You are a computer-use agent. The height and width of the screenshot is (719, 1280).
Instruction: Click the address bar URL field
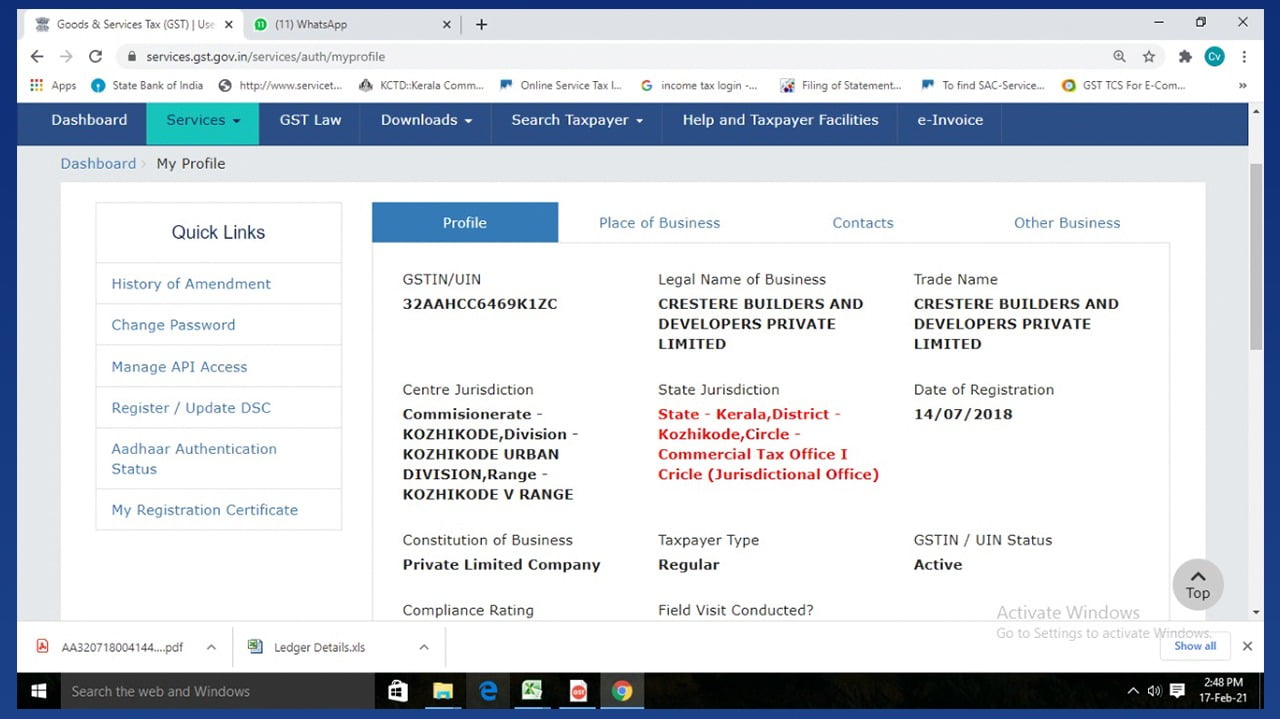click(x=600, y=57)
